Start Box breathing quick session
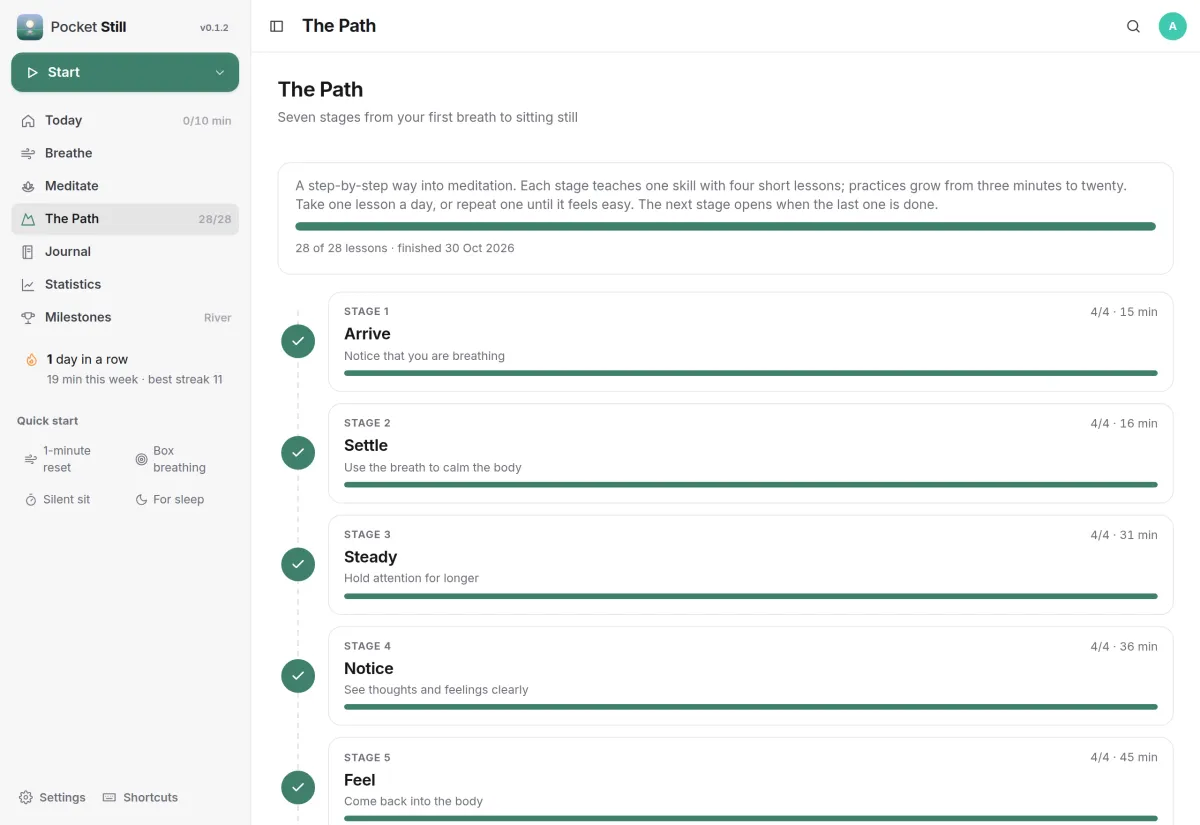This screenshot has height=825, width=1200. 181,459
